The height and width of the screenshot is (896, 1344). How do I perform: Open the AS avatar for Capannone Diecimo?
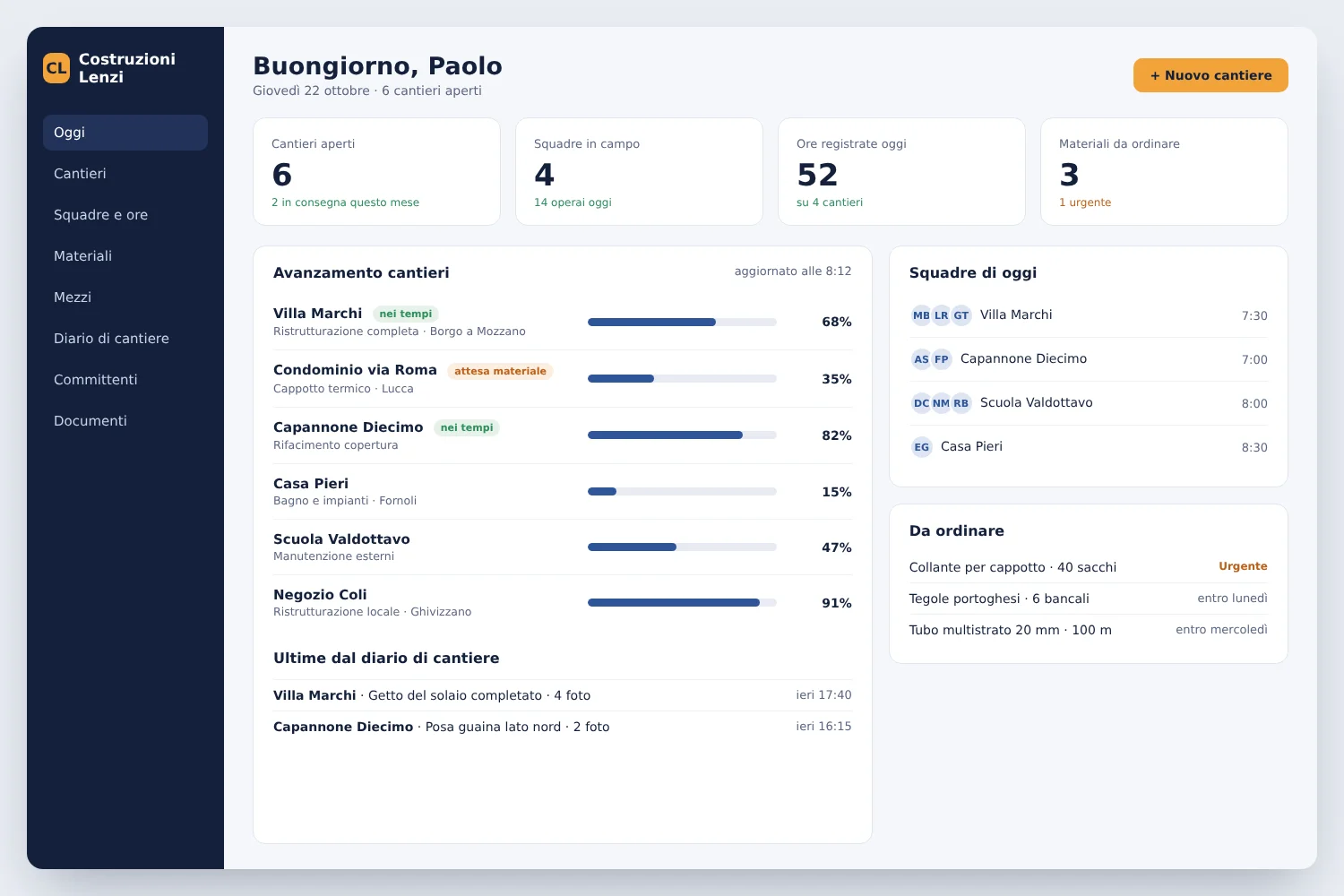coord(921,359)
